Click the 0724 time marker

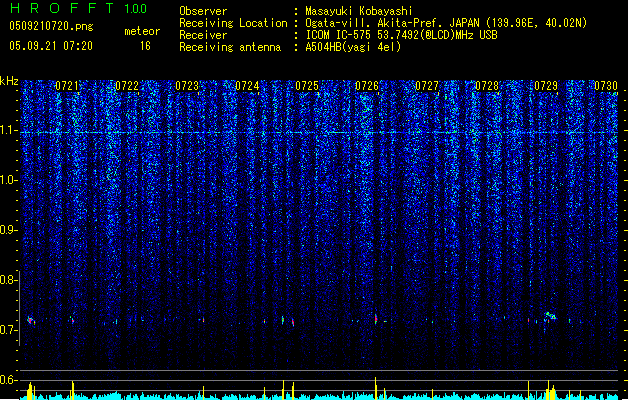click(x=247, y=86)
